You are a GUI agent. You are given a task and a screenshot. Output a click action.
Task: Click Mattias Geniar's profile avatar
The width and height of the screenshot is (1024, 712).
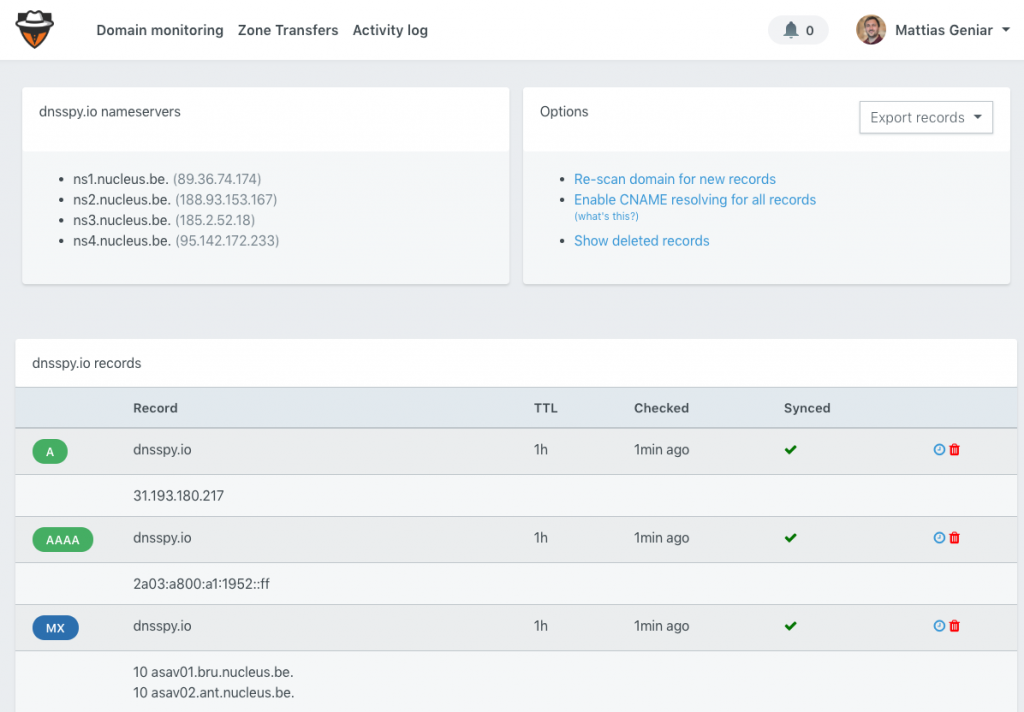click(x=871, y=30)
